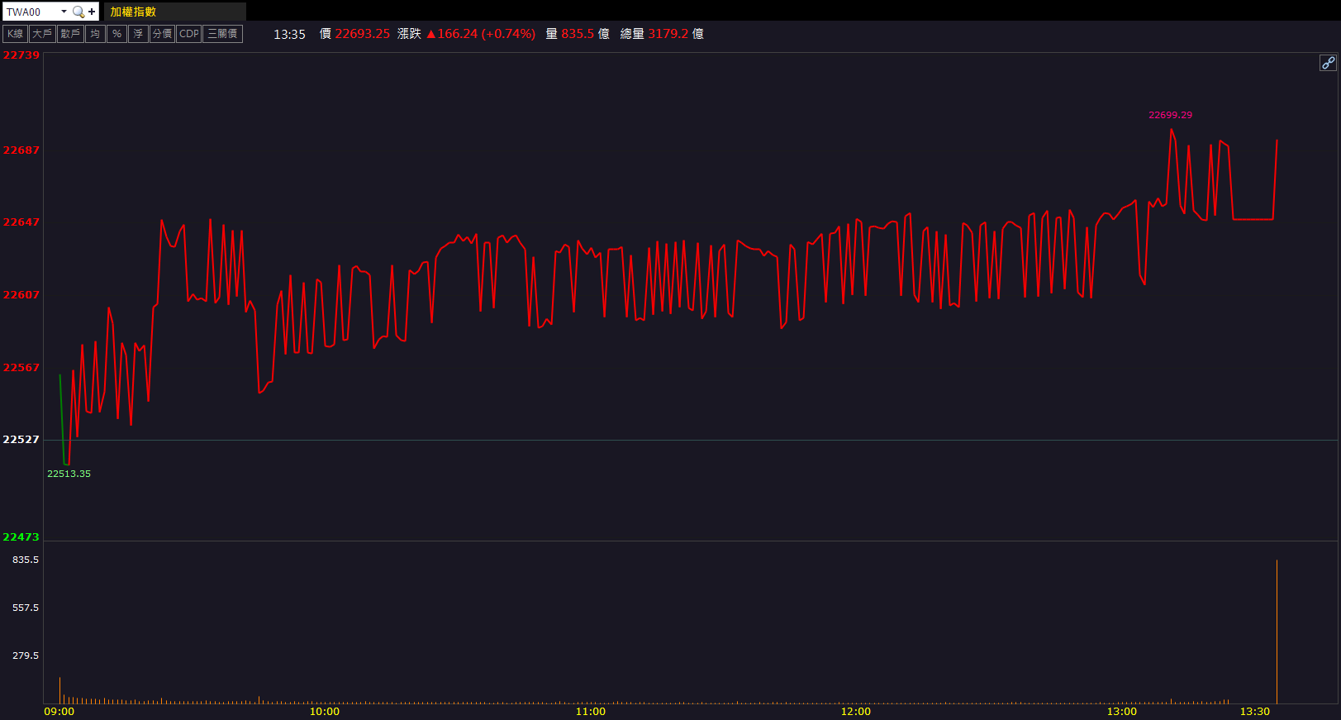This screenshot has height=720, width=1341.
Task: Toggle the 大戶 indicator button
Action: click(41, 34)
